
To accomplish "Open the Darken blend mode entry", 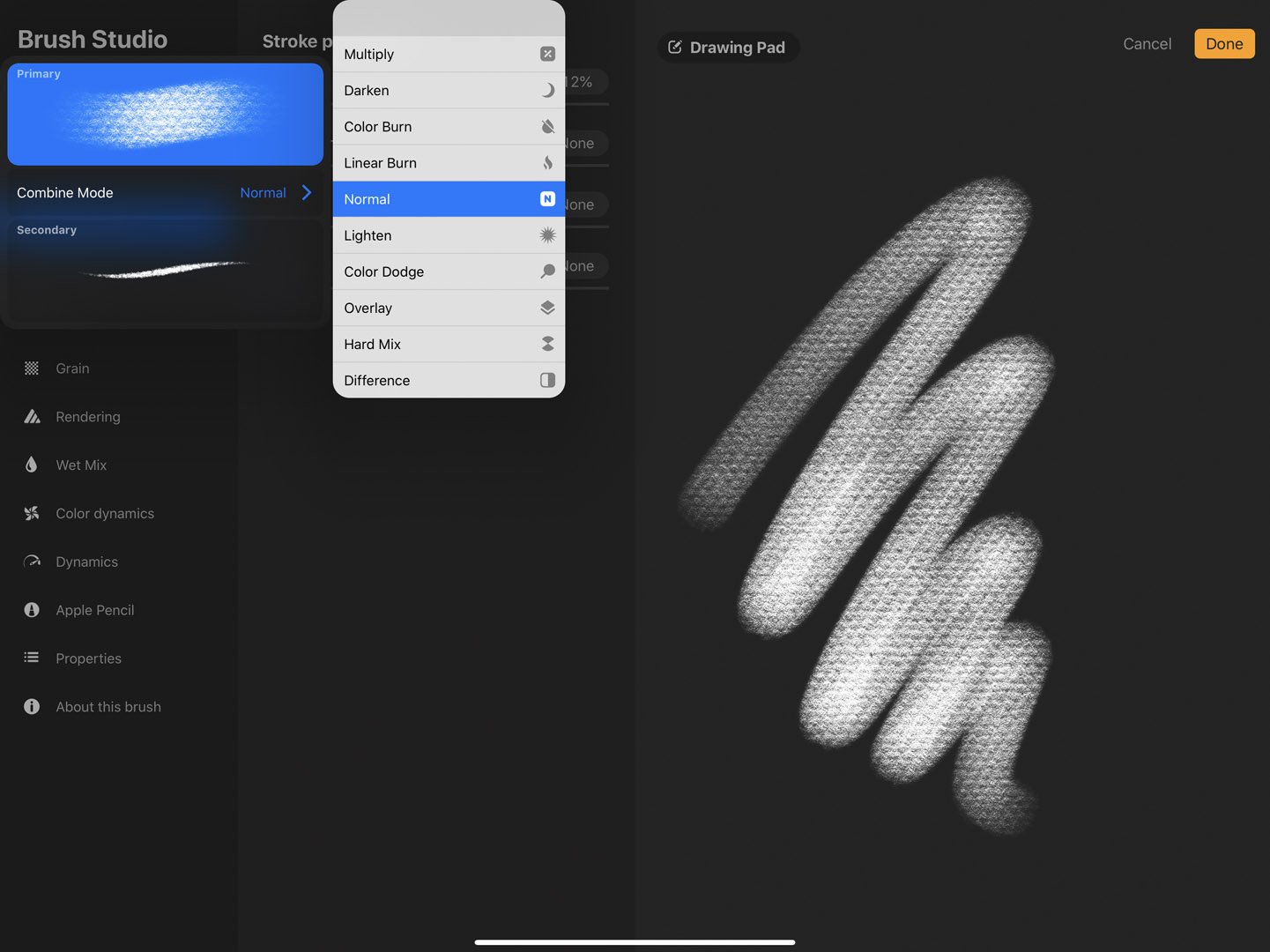I will (x=448, y=90).
